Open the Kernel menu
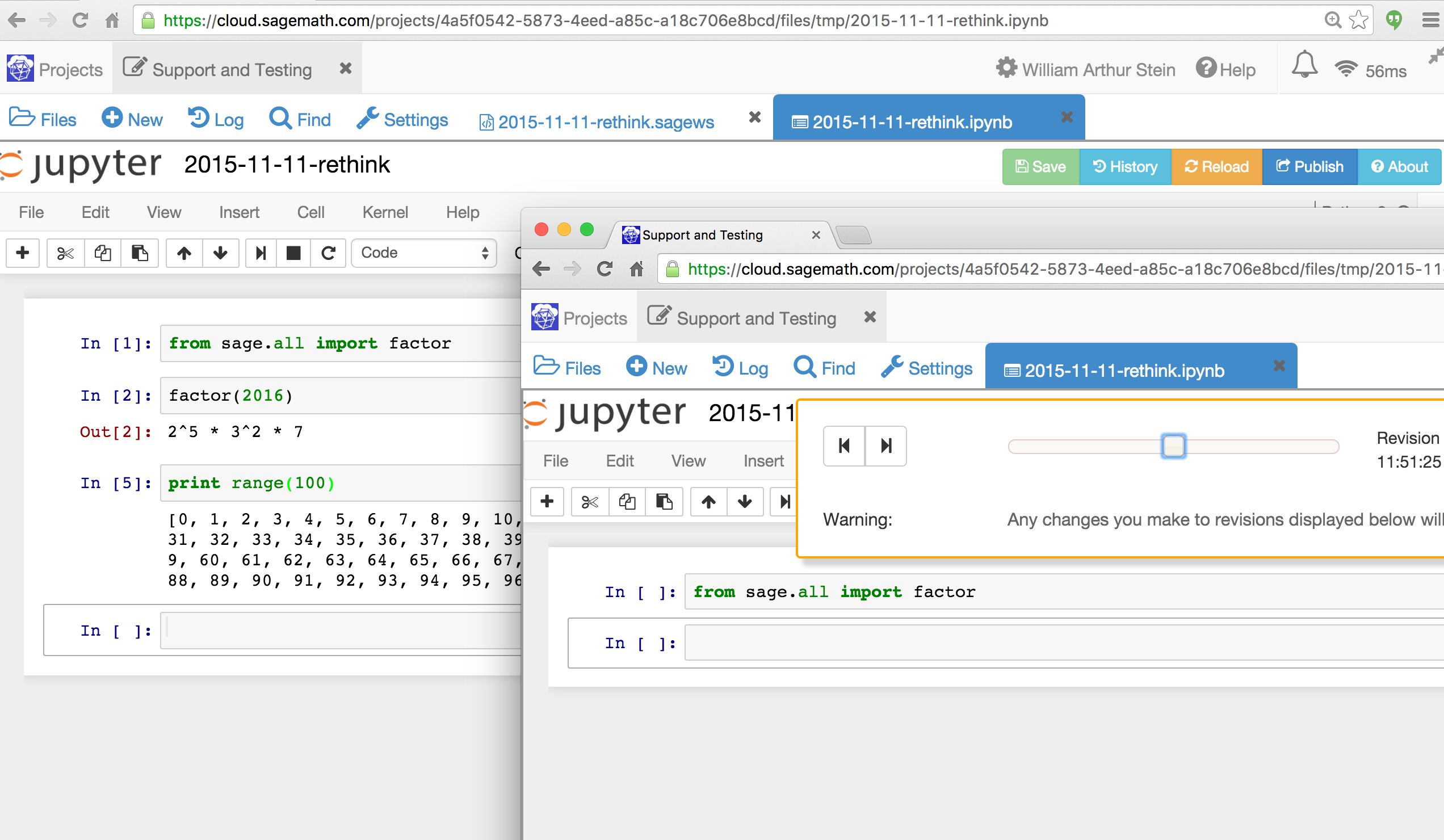Screen dimensions: 1444x840 (x=385, y=213)
